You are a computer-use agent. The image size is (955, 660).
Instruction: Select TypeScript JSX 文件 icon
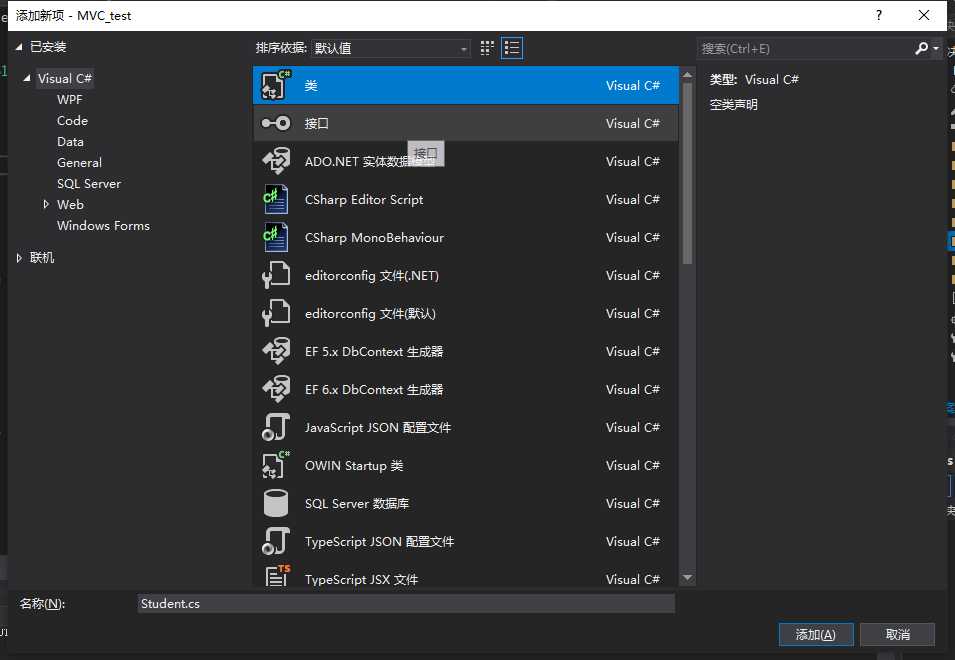point(277,577)
